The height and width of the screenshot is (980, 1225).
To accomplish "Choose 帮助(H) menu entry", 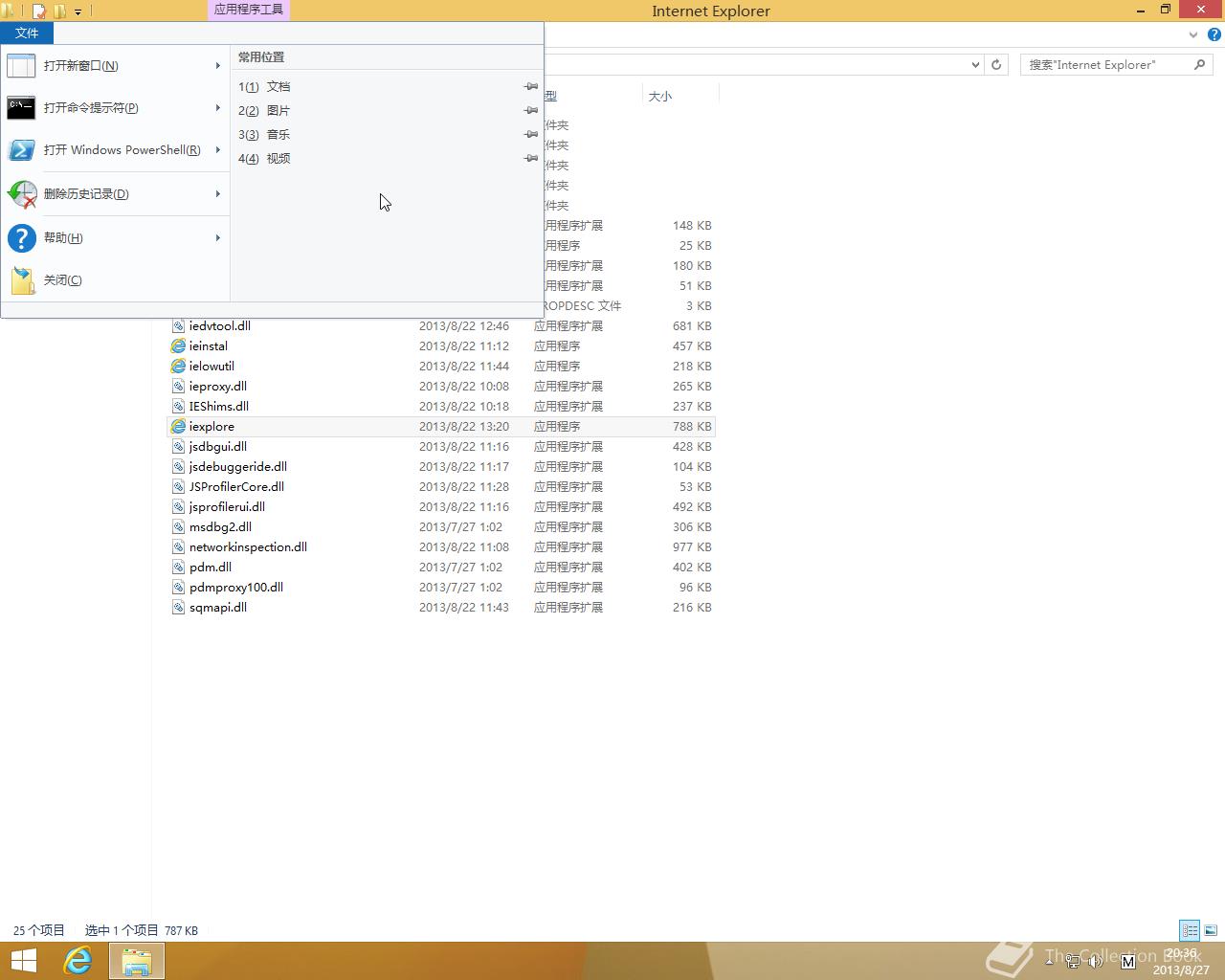I will click(116, 237).
